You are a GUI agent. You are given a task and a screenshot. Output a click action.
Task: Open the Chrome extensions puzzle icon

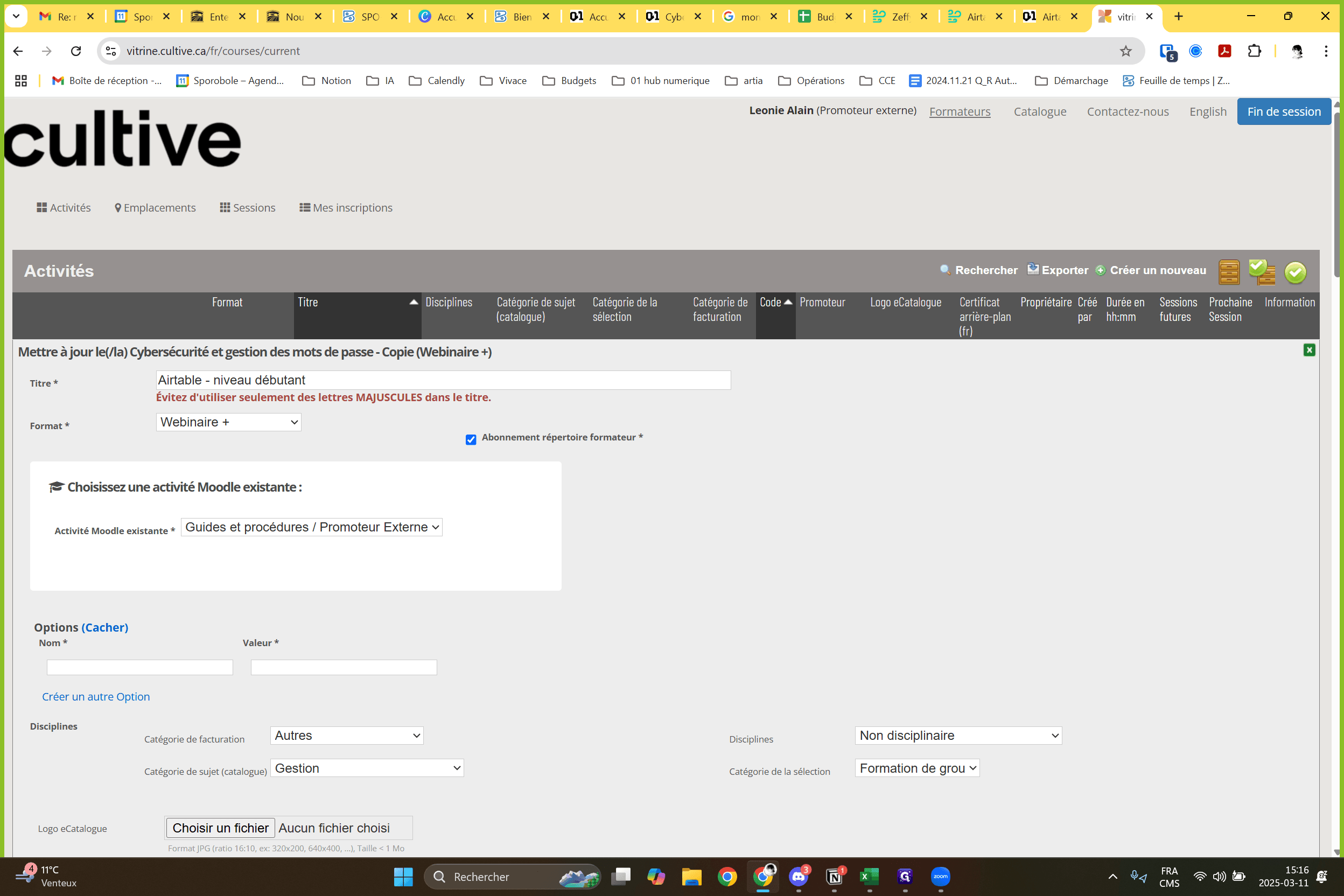[x=1254, y=51]
